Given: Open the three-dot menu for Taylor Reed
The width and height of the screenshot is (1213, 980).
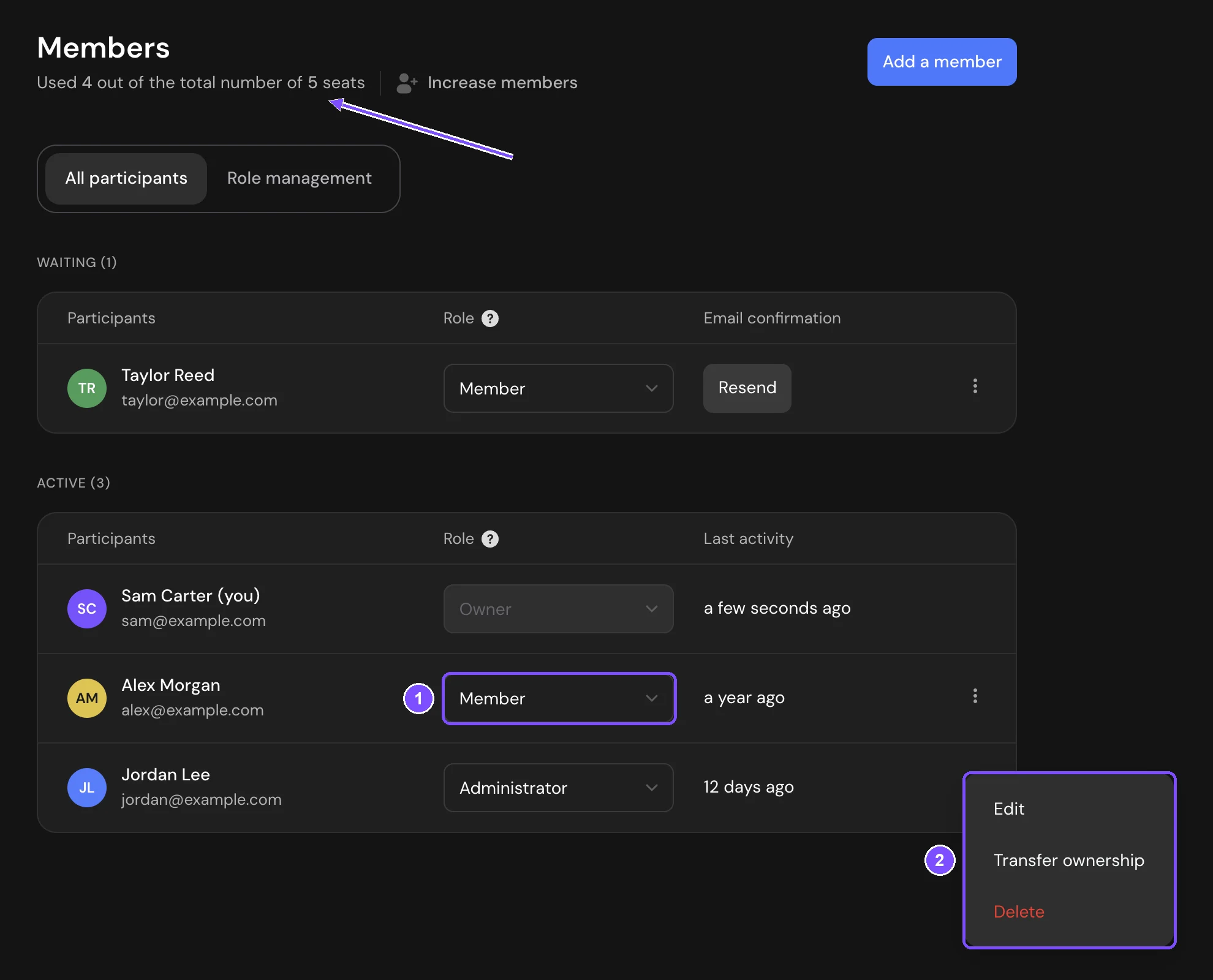Looking at the screenshot, I should [975, 386].
